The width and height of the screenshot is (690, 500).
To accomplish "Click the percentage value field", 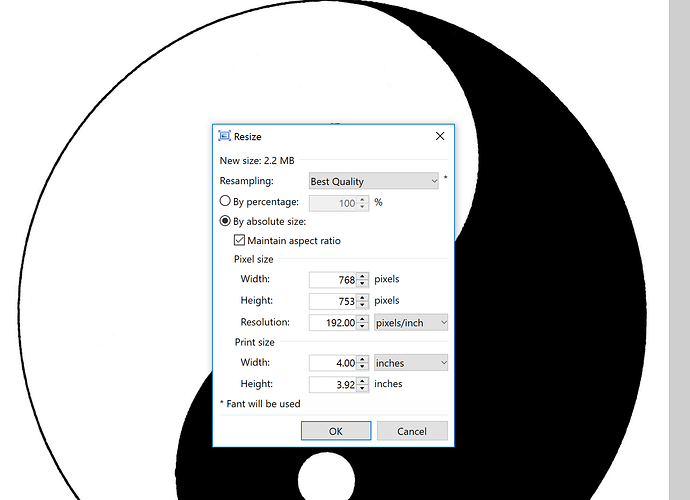I will [333, 203].
